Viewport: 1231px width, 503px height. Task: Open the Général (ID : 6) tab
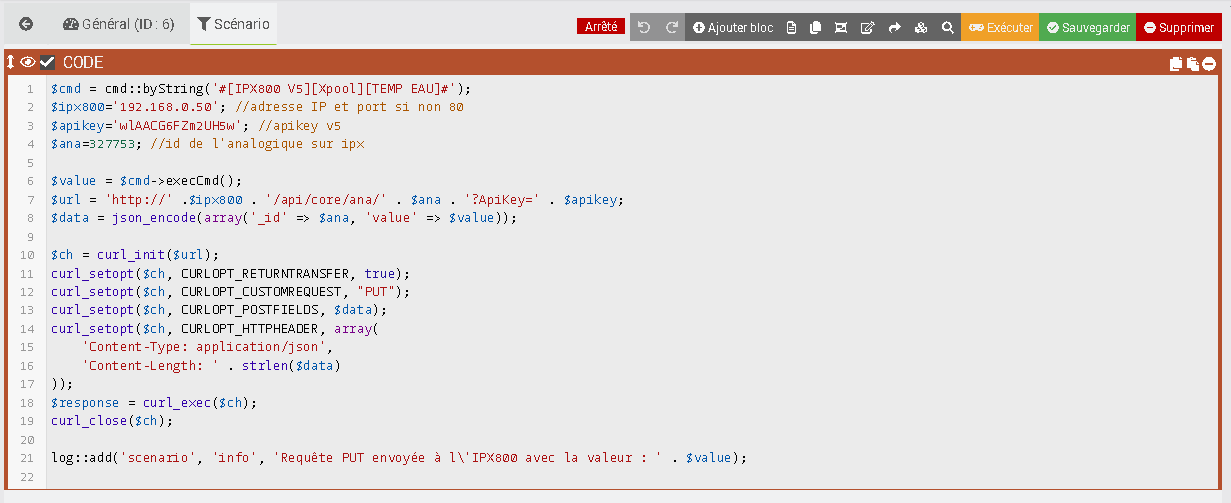[118, 24]
